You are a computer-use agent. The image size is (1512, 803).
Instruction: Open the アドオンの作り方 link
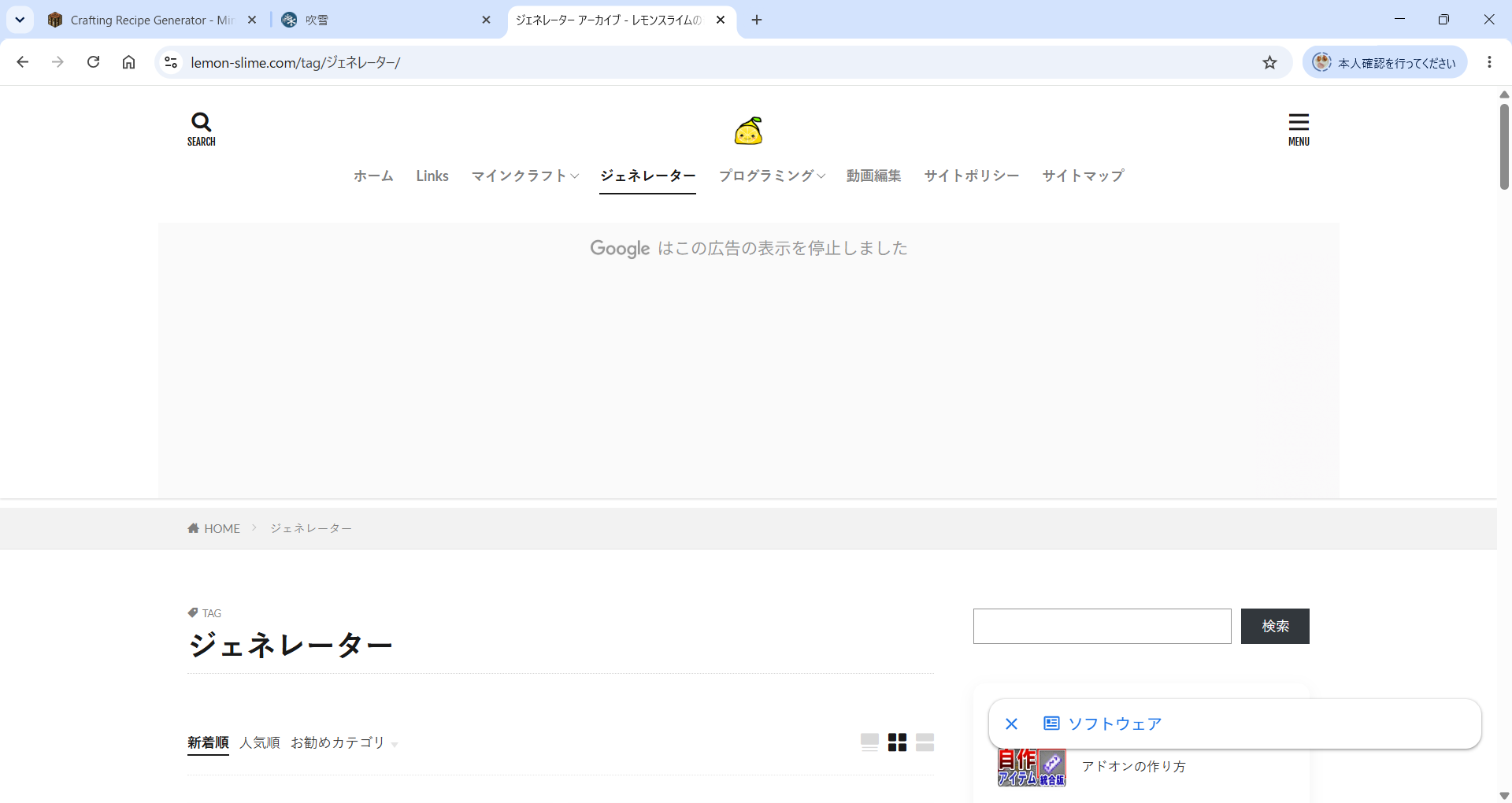tap(1133, 766)
